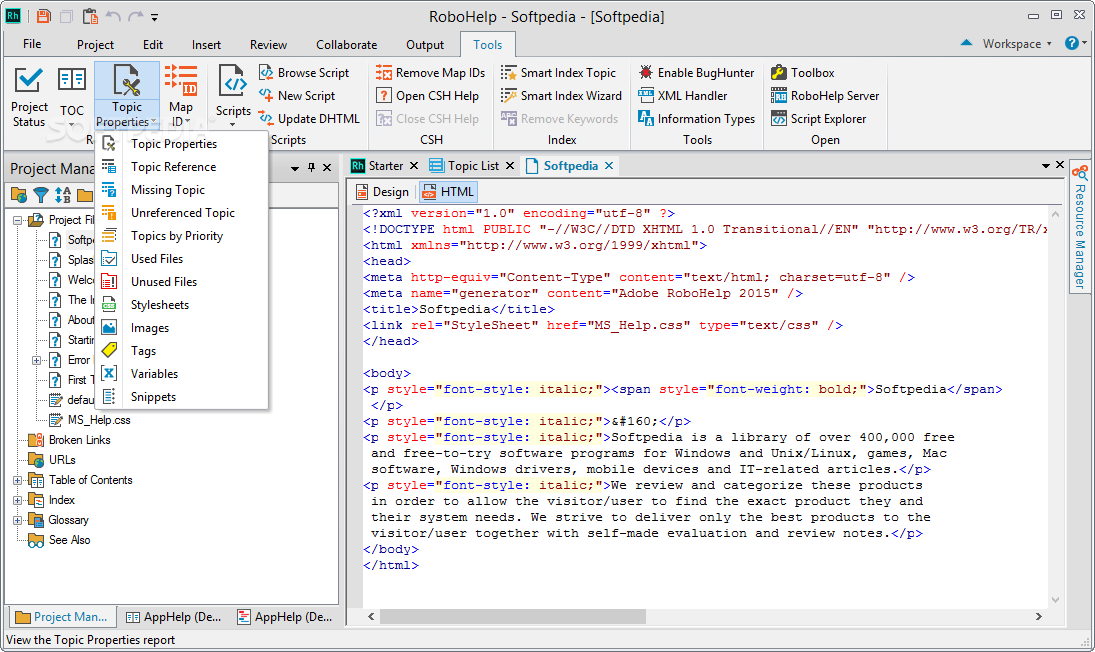
Task: Open Project Manager panel options dropdown
Action: 295,168
